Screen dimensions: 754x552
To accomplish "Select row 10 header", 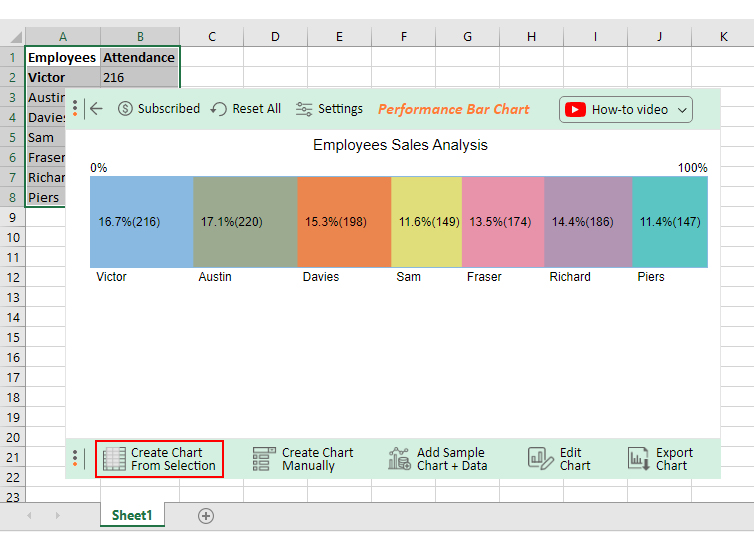I will pyautogui.click(x=13, y=238).
